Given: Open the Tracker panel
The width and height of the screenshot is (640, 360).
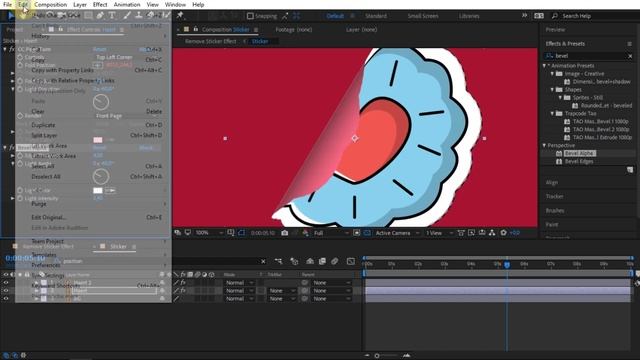Looking at the screenshot, I should pos(554,196).
